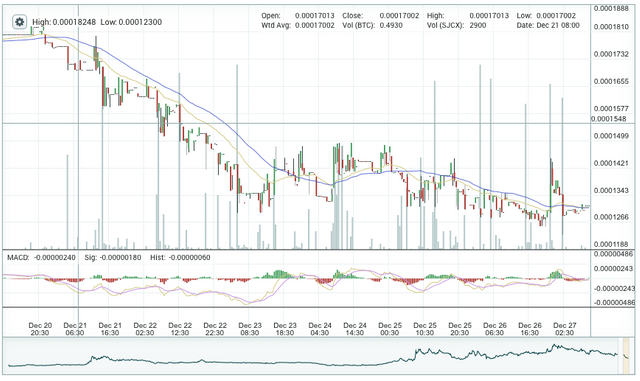Click the 0.0001343 price axis label
The height and width of the screenshot is (381, 640).
point(611,191)
